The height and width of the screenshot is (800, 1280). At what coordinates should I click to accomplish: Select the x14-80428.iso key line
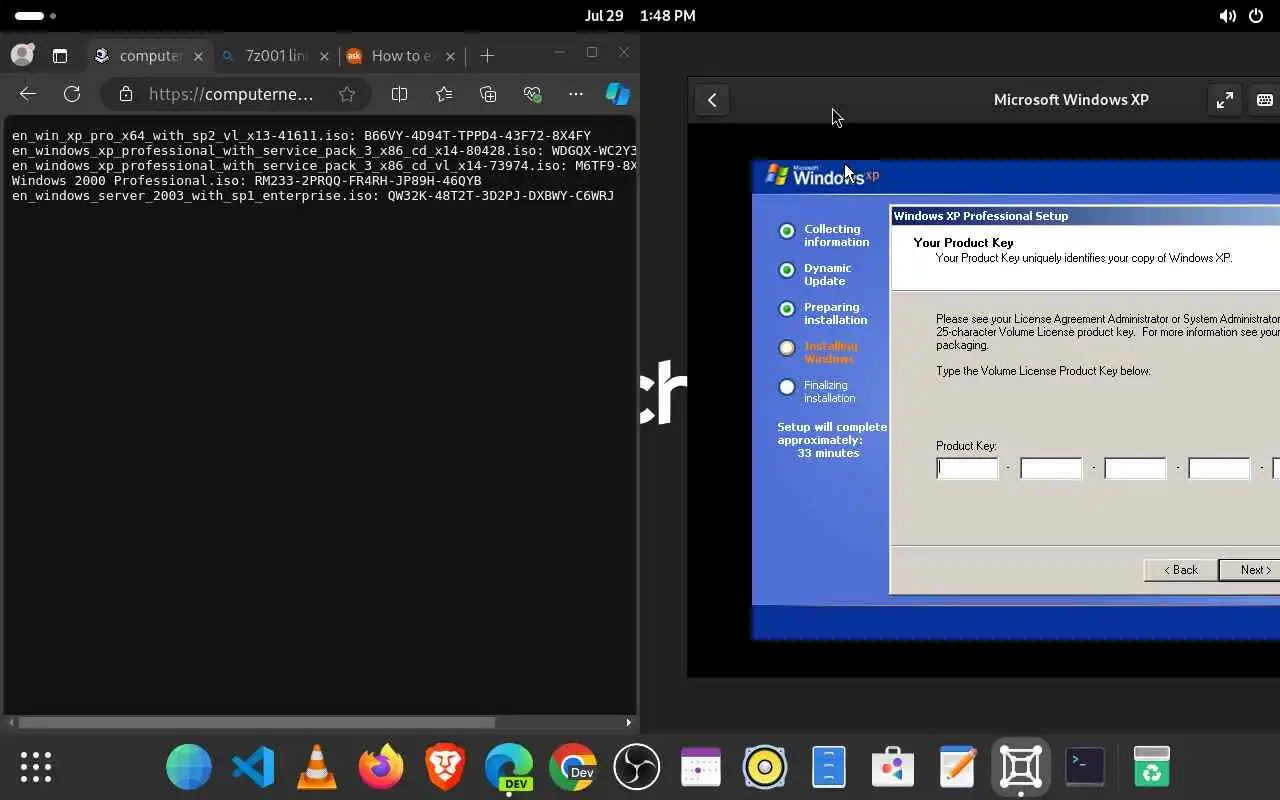(x=324, y=150)
